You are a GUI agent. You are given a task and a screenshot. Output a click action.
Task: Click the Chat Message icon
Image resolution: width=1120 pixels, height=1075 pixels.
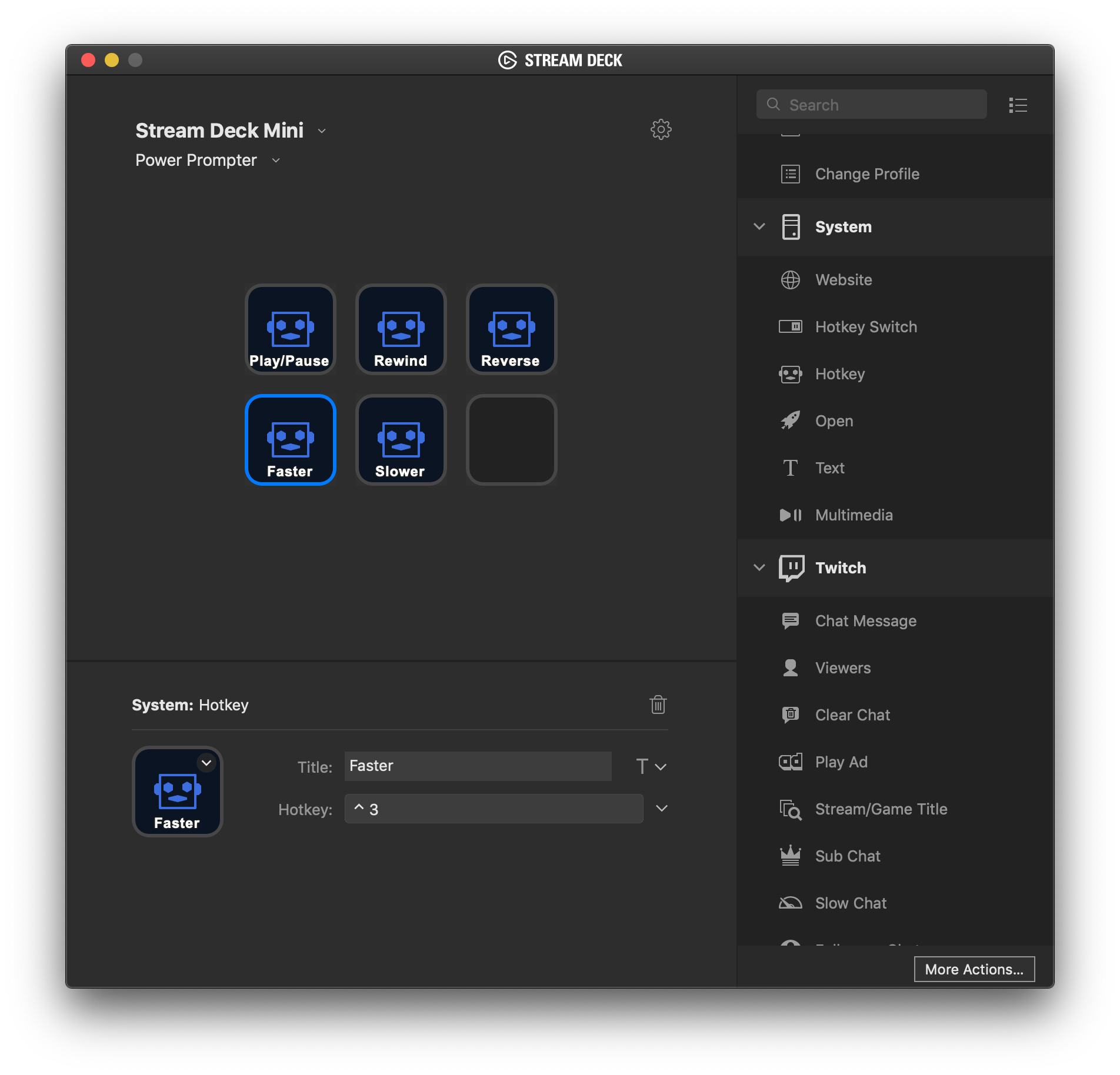[790, 621]
